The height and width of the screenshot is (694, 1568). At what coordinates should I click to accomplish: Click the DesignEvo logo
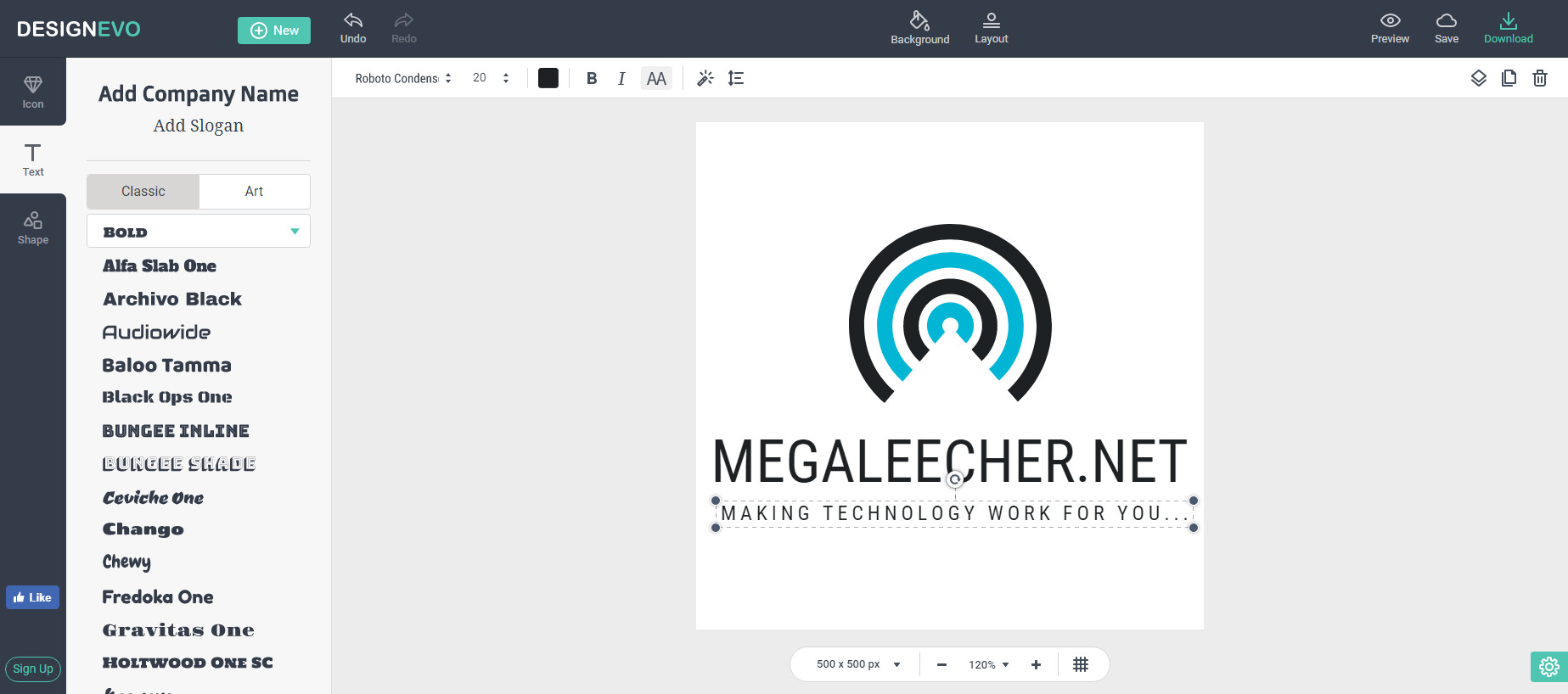[x=79, y=29]
